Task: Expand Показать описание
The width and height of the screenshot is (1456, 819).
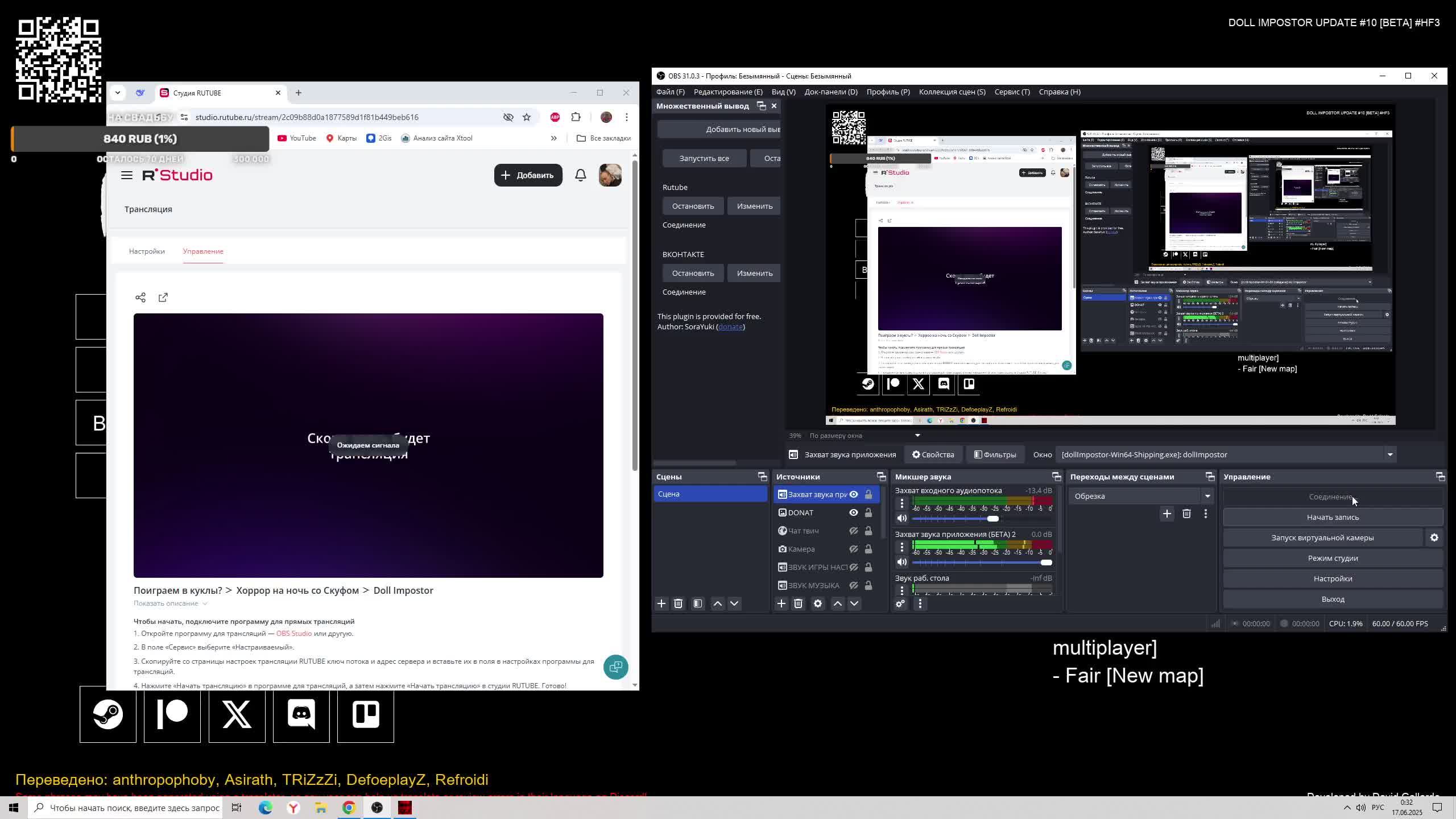Action: click(171, 603)
